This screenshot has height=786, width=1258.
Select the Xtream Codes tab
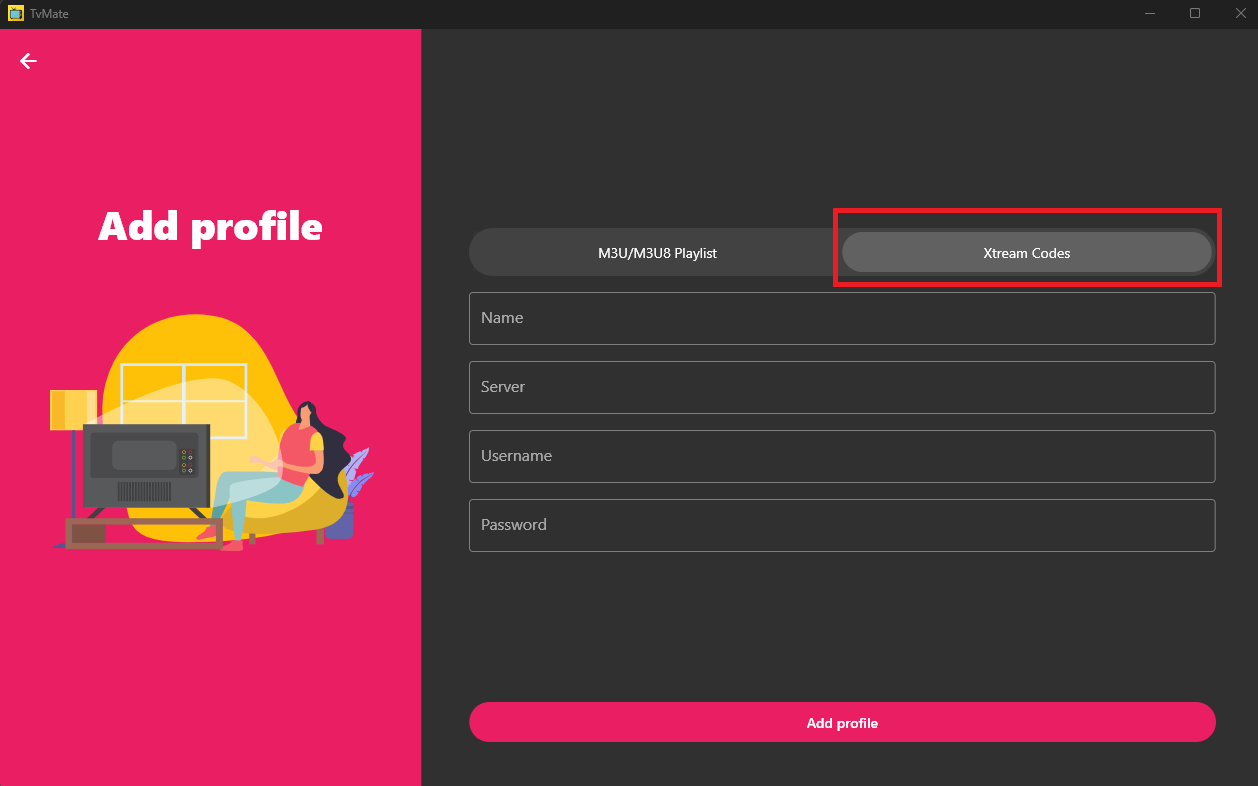point(1026,253)
